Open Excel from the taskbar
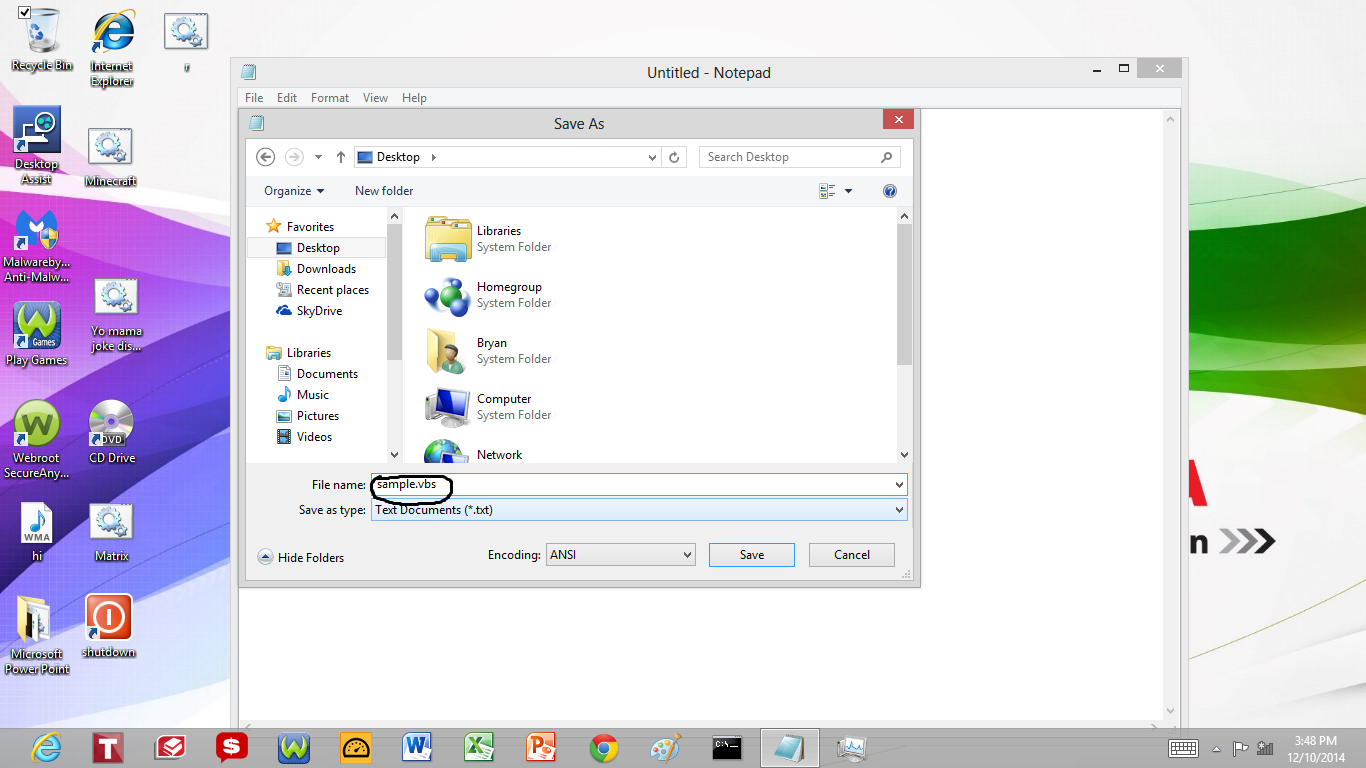 pyautogui.click(x=479, y=747)
